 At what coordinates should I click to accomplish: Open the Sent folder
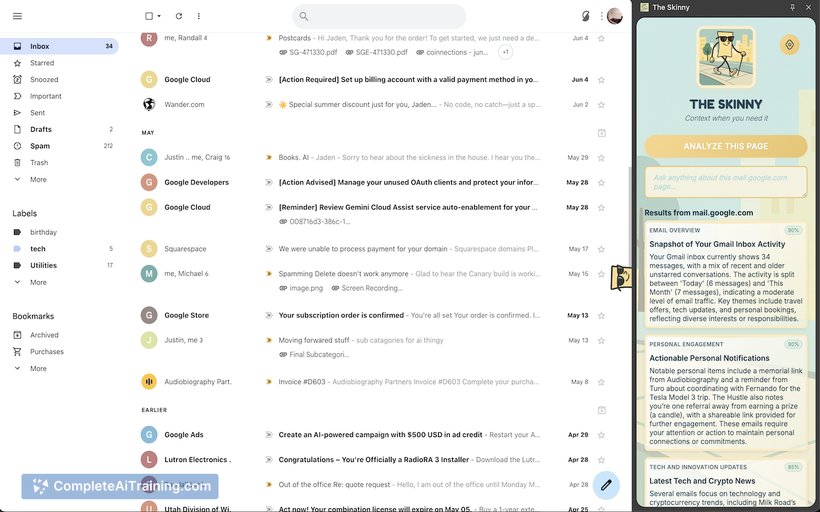(x=59, y=113)
